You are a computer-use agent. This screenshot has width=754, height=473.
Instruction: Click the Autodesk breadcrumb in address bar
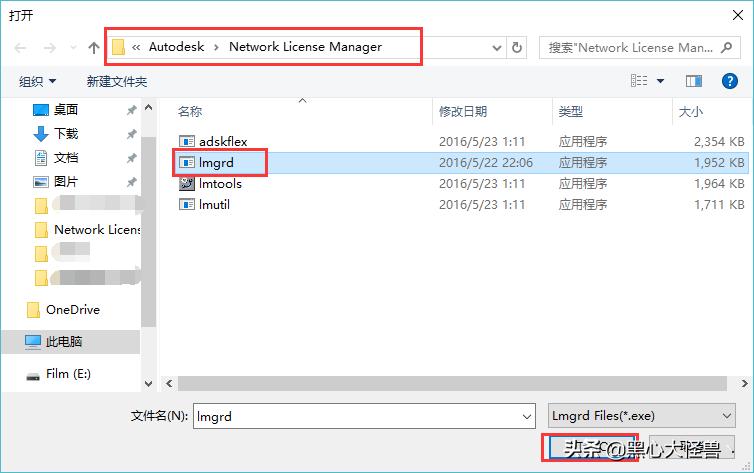click(176, 47)
